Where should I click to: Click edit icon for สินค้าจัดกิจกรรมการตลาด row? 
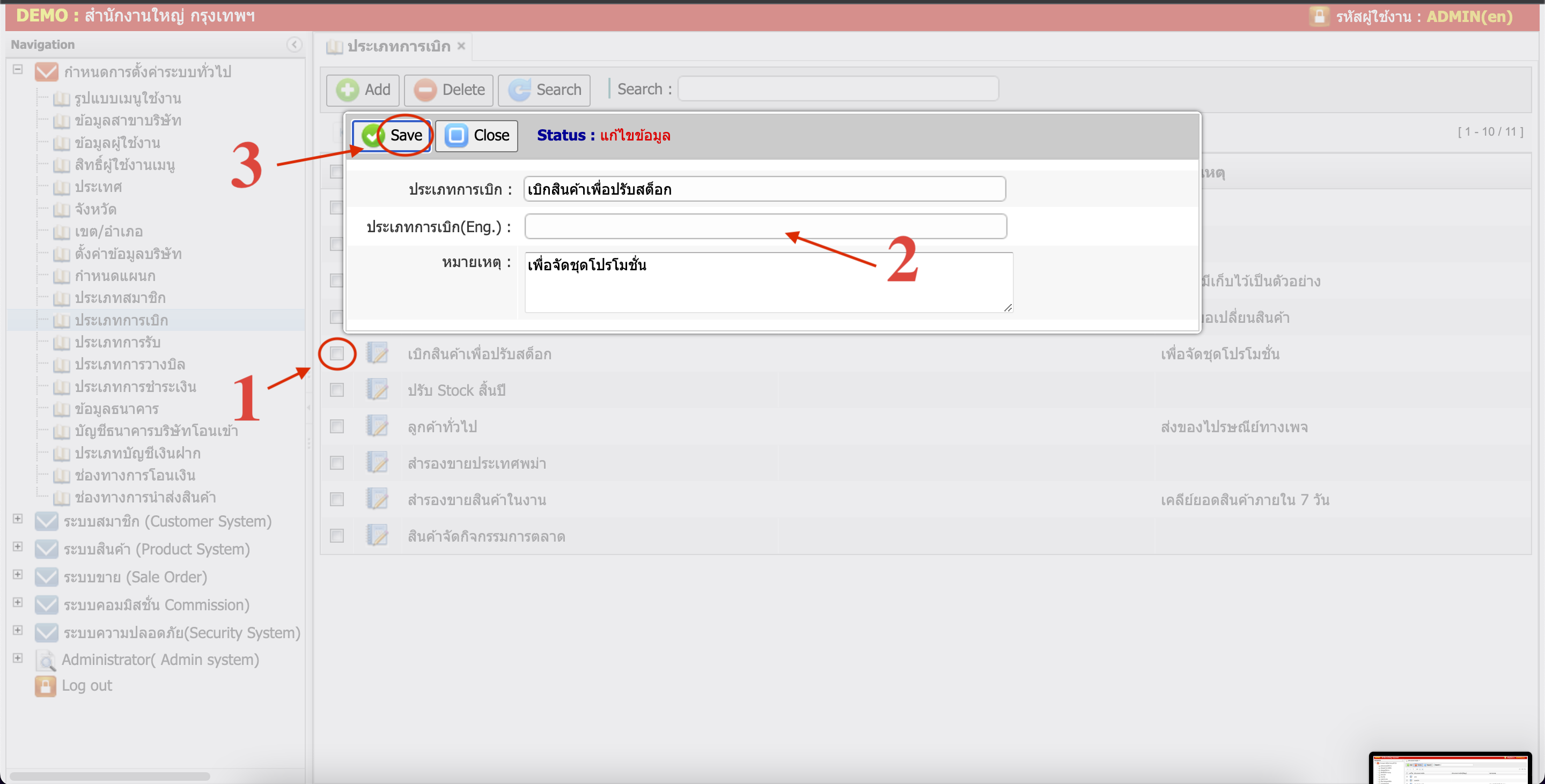(377, 535)
